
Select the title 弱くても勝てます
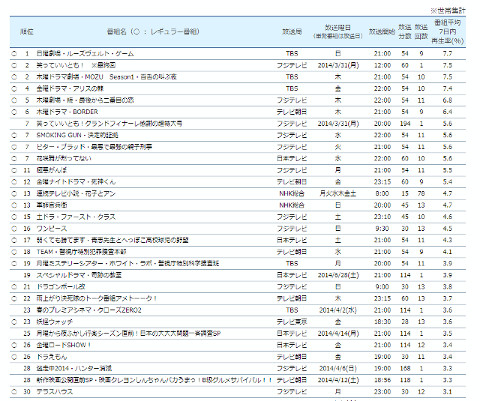coord(112,240)
